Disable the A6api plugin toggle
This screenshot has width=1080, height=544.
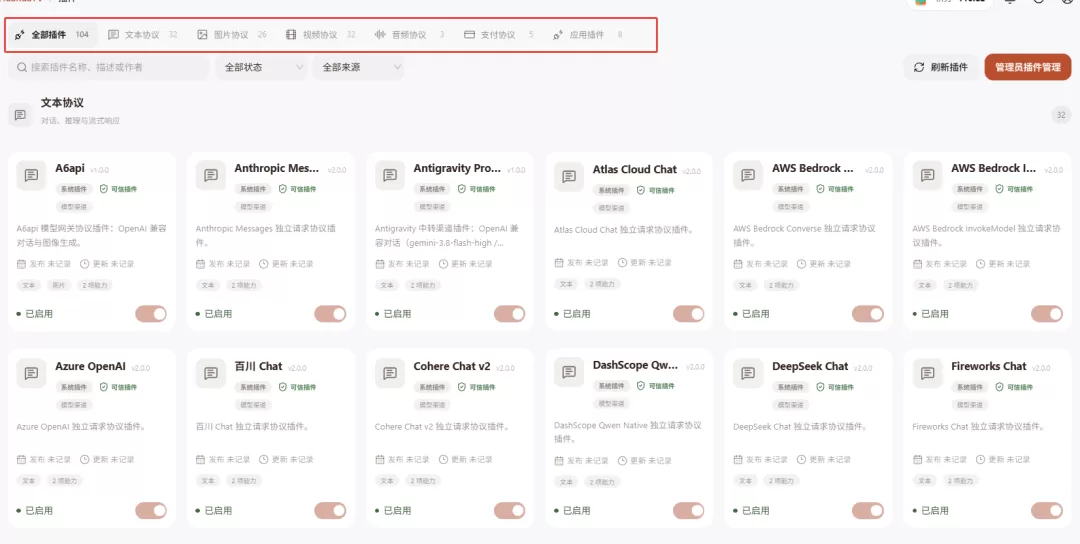click(x=151, y=314)
